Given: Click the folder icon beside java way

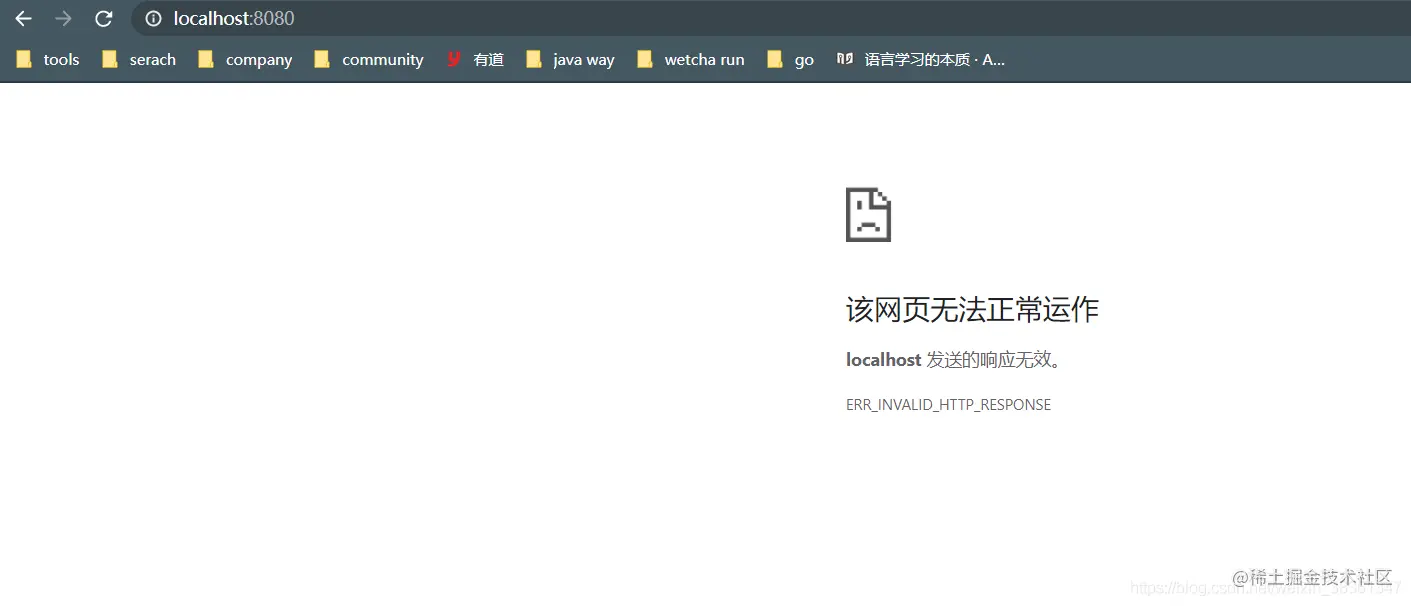Looking at the screenshot, I should click(x=533, y=59).
